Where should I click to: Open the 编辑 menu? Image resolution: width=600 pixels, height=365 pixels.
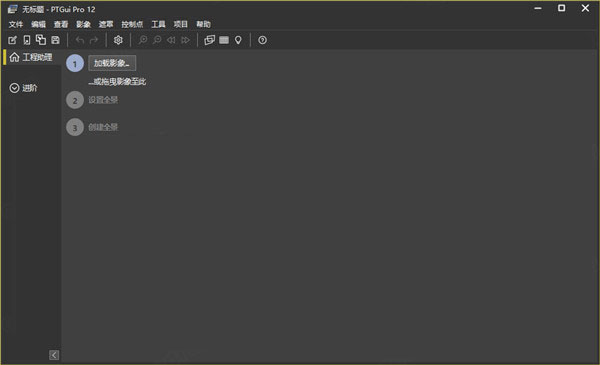(x=38, y=24)
